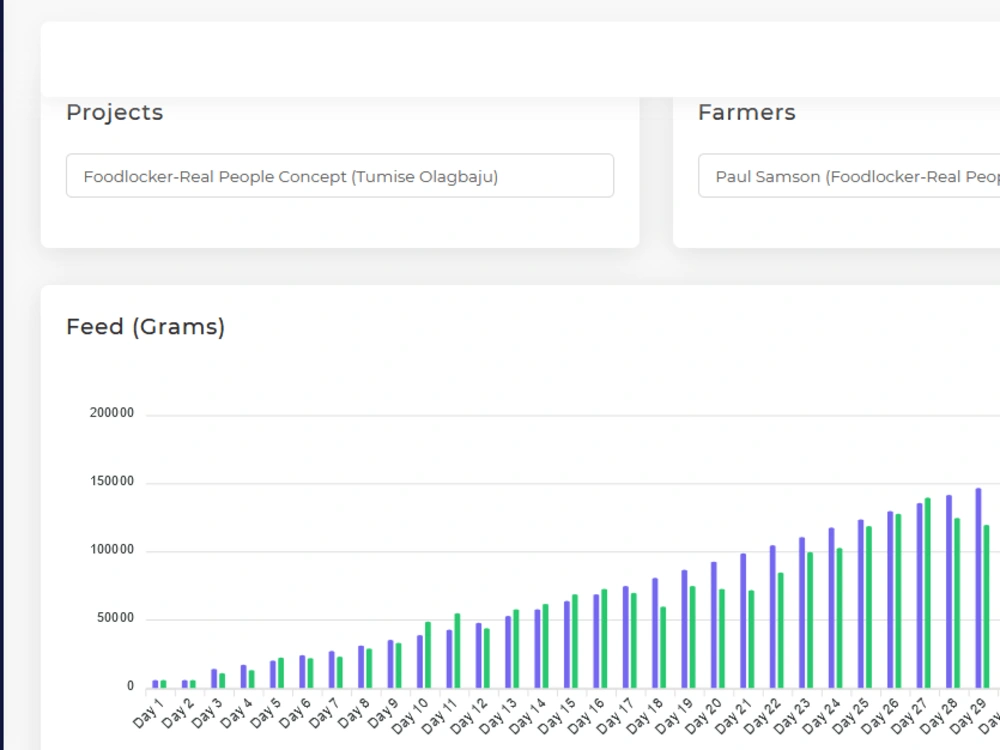Image resolution: width=1000 pixels, height=750 pixels.
Task: Click the purple bar for Day 21
Action: pos(743,621)
